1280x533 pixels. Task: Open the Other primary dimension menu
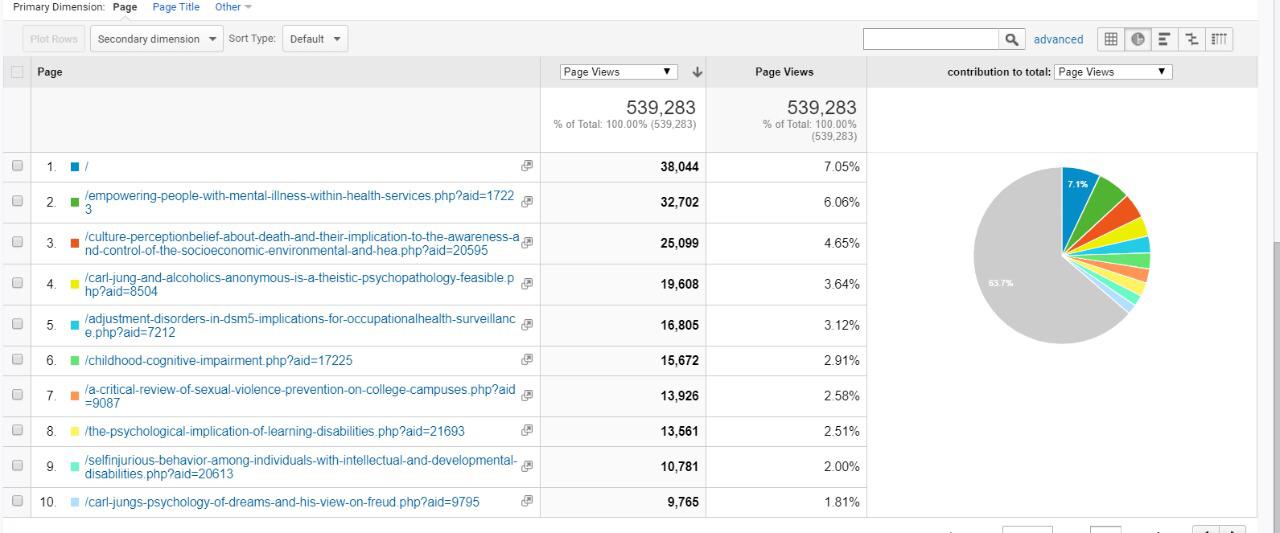coord(232,7)
